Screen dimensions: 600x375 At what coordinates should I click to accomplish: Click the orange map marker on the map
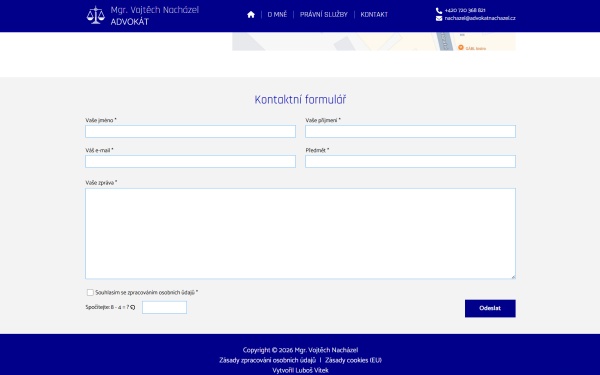(461, 47)
